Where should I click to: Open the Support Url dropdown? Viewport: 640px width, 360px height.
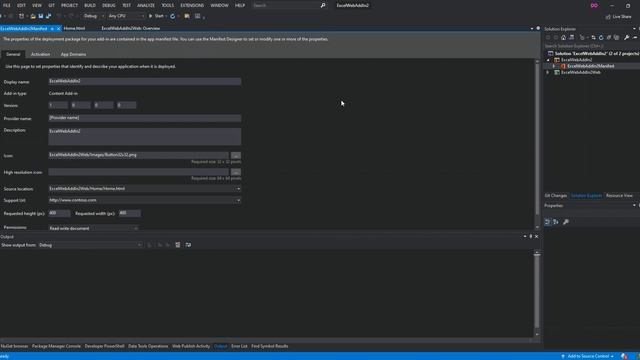coord(238,200)
